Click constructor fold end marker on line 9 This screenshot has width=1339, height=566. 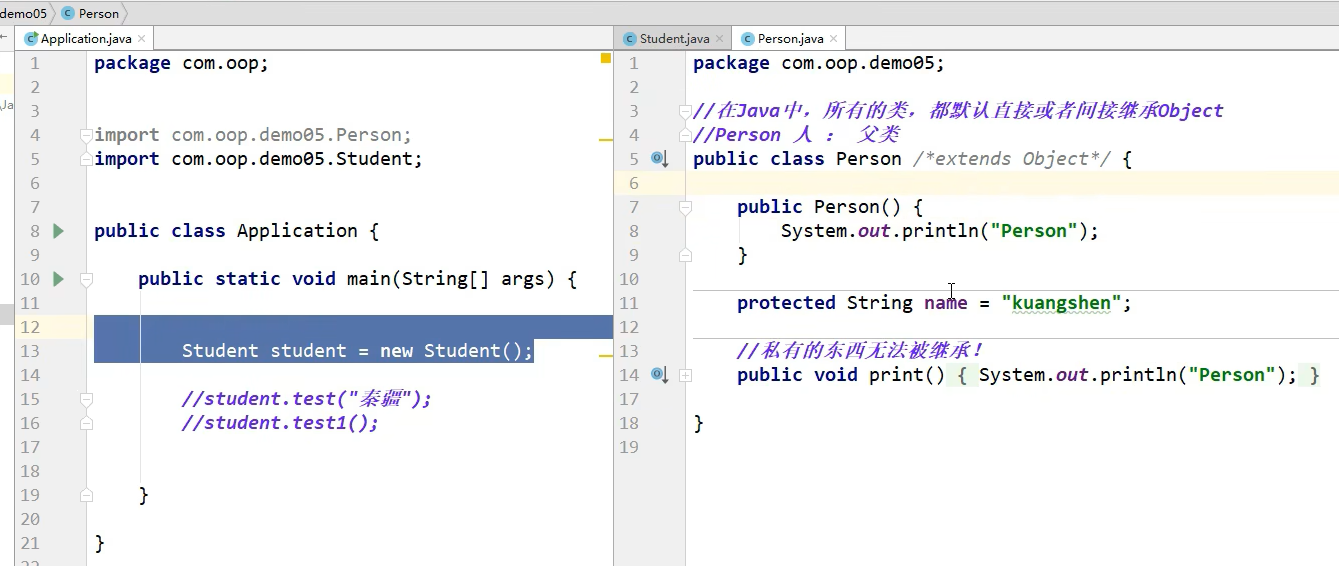tap(685, 255)
